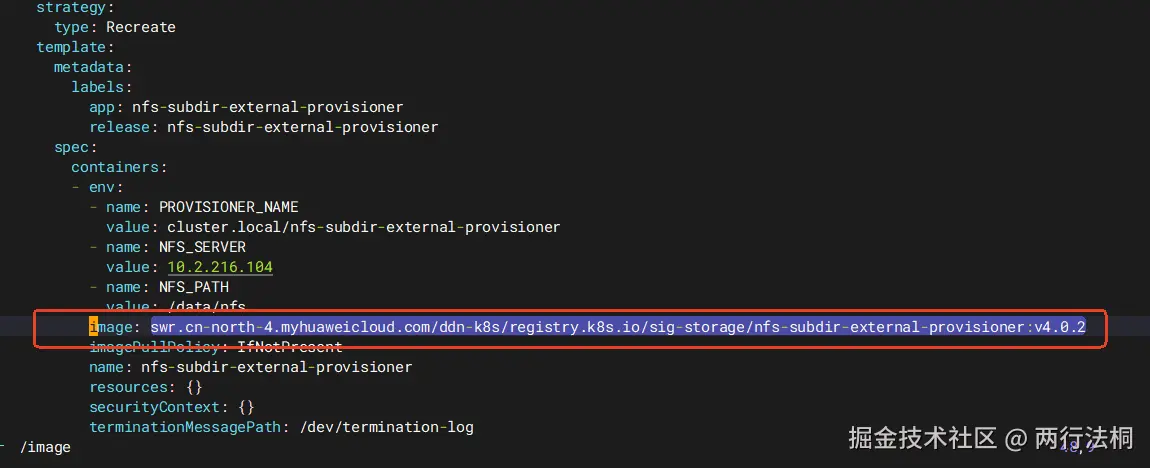Click the /image search command line

click(45, 447)
